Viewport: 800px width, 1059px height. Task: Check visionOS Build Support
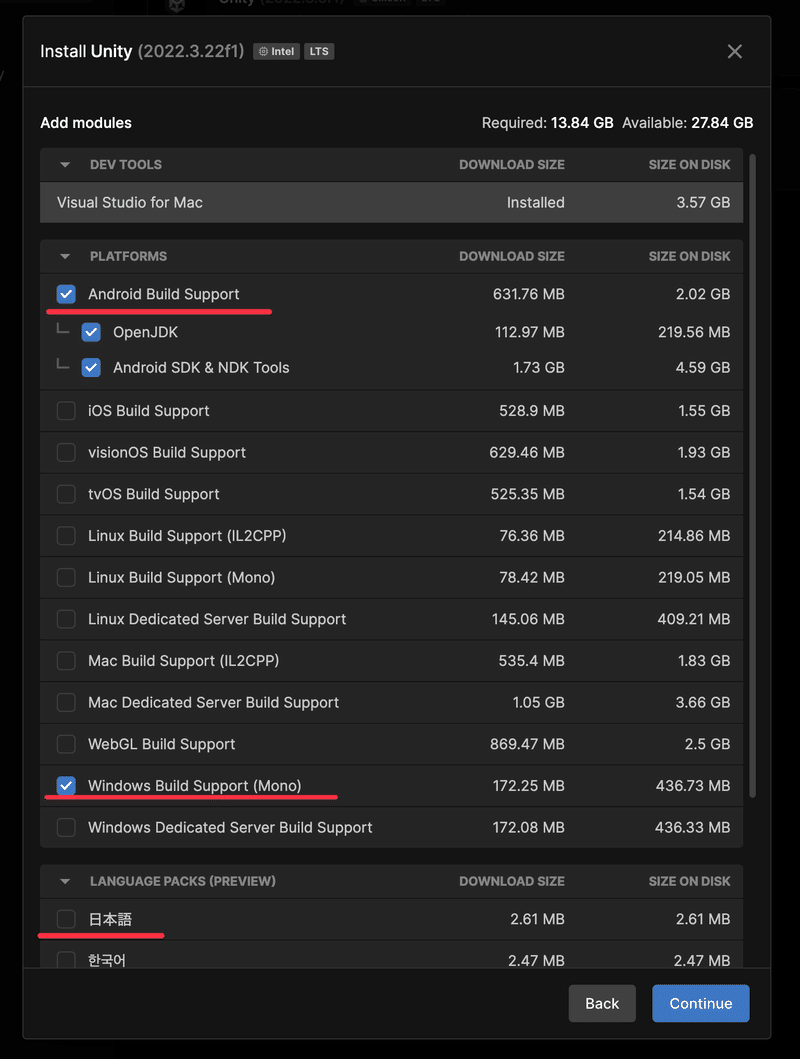(66, 453)
